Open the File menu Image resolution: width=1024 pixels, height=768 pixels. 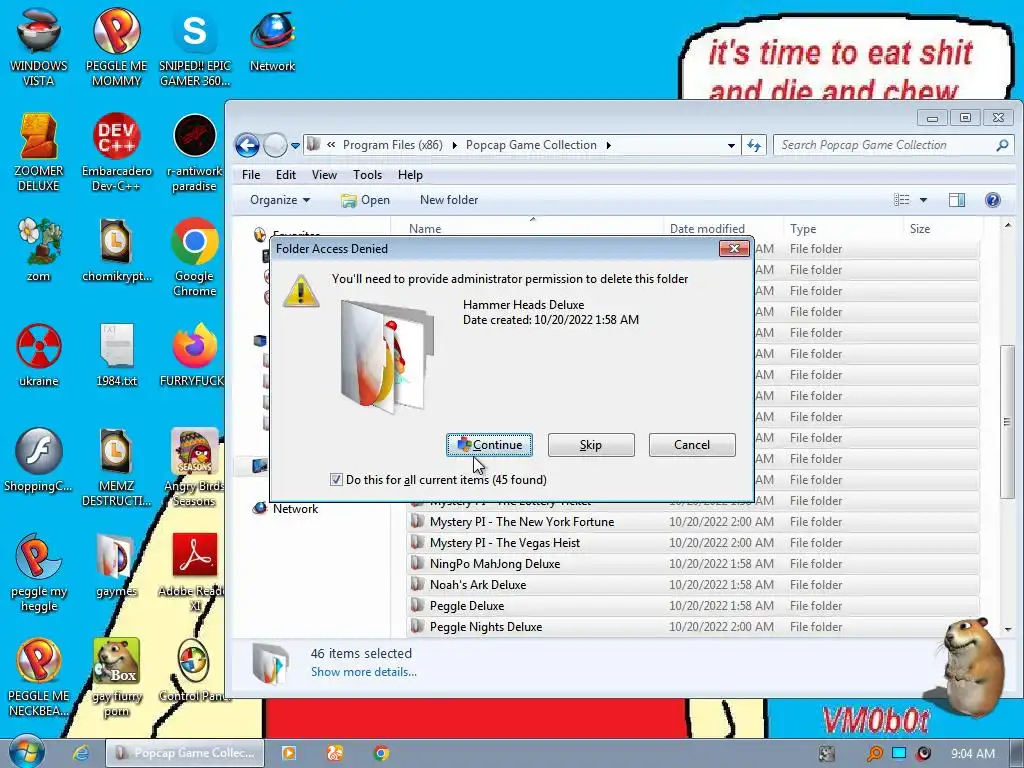point(251,175)
